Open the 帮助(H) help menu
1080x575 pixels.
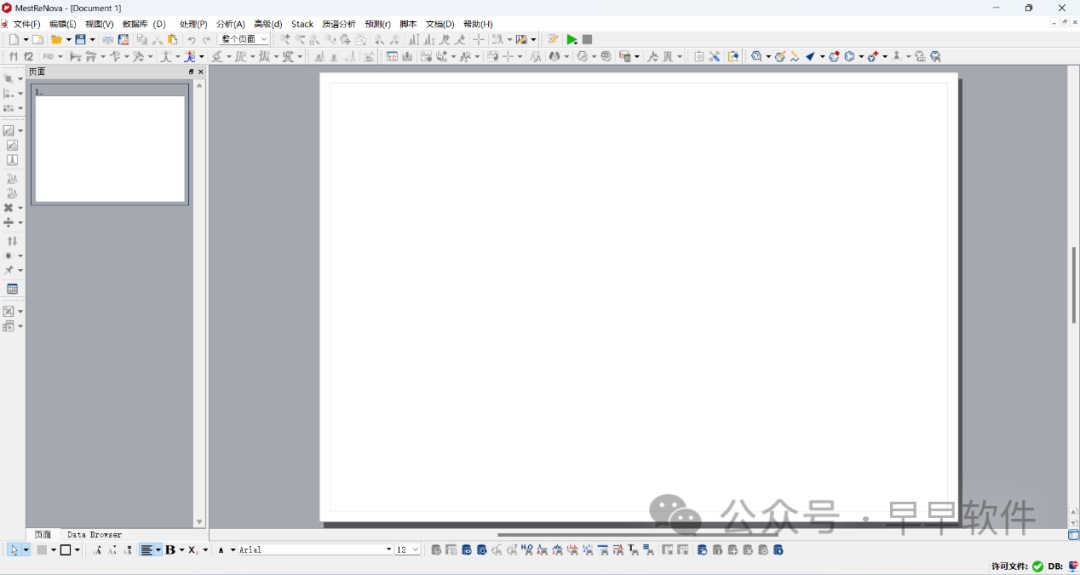(478, 24)
